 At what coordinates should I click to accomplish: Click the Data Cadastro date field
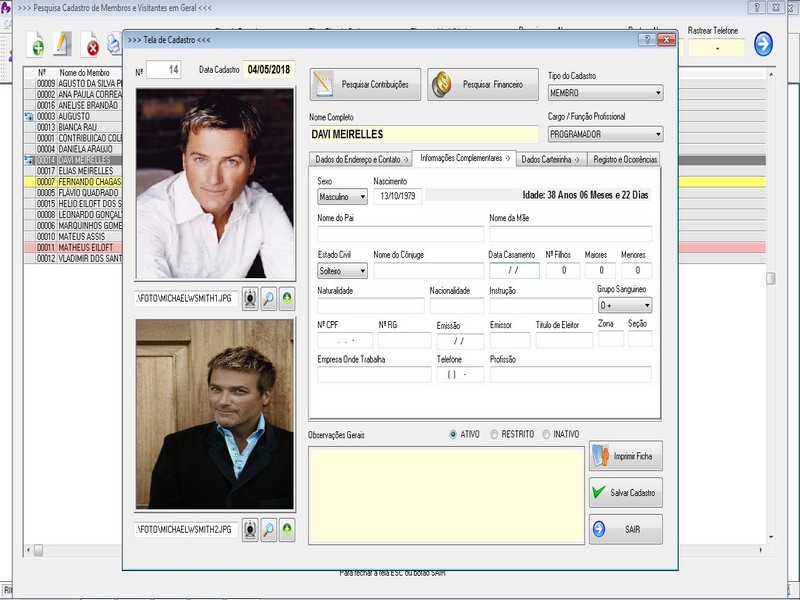tap(269, 70)
